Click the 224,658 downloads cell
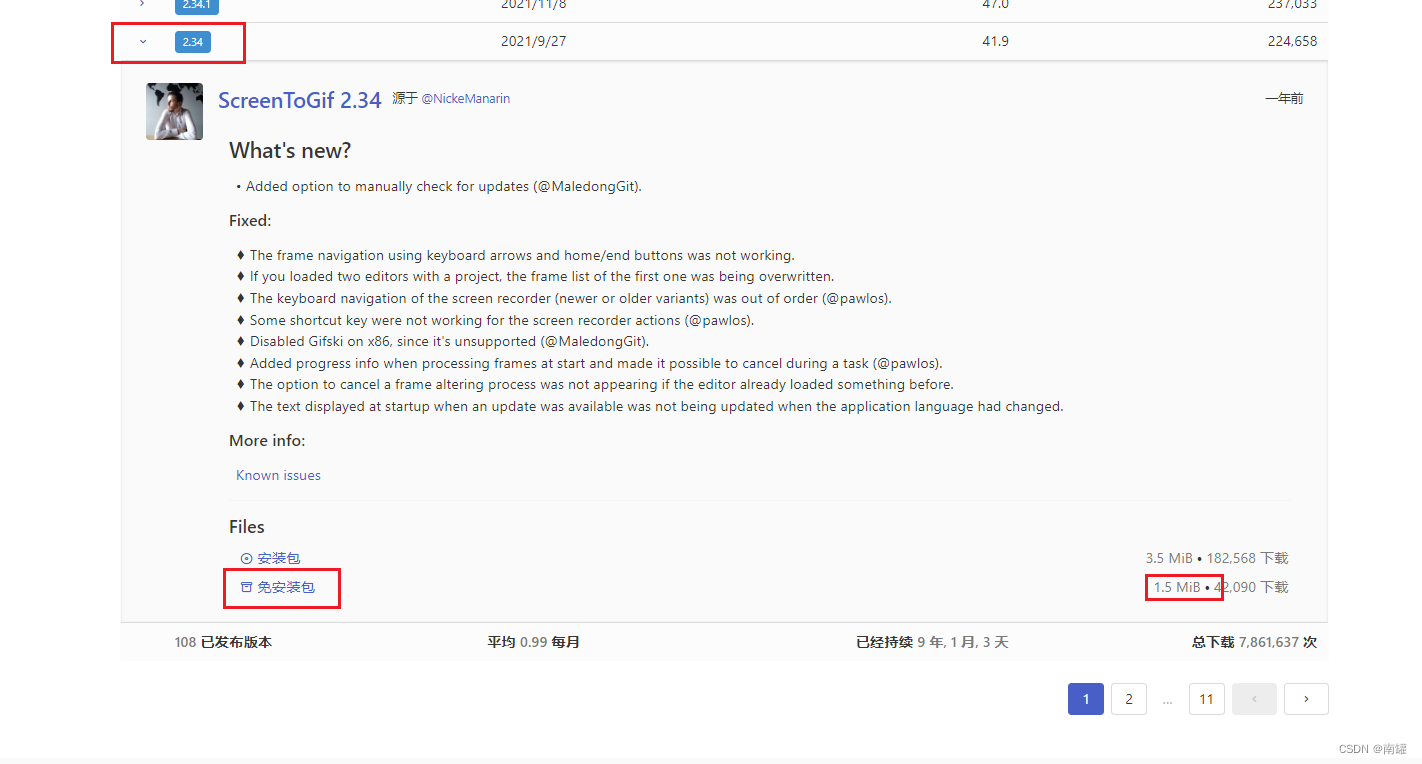 click(x=1291, y=42)
